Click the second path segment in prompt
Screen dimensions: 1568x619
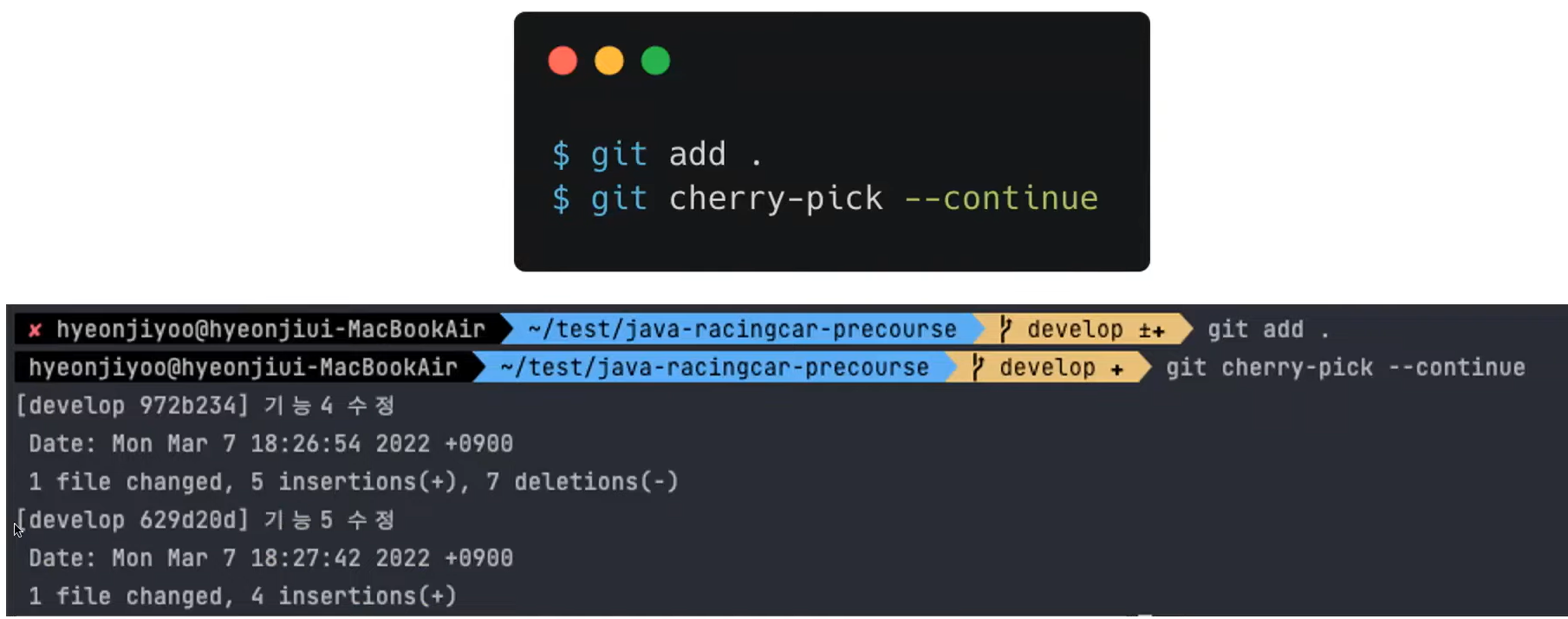tap(714, 368)
